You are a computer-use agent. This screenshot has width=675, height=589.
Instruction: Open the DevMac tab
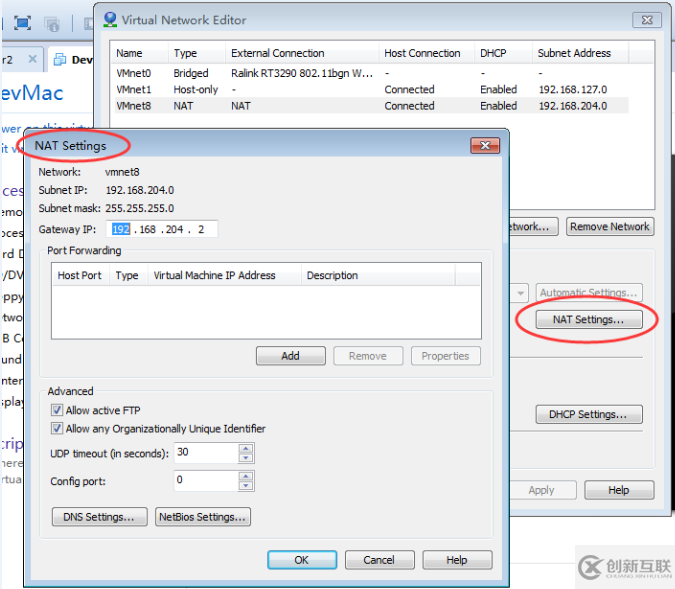(73, 59)
